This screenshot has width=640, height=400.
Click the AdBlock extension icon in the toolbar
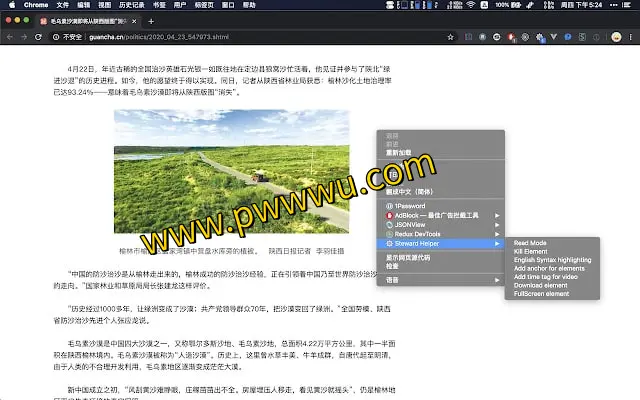tap(511, 37)
